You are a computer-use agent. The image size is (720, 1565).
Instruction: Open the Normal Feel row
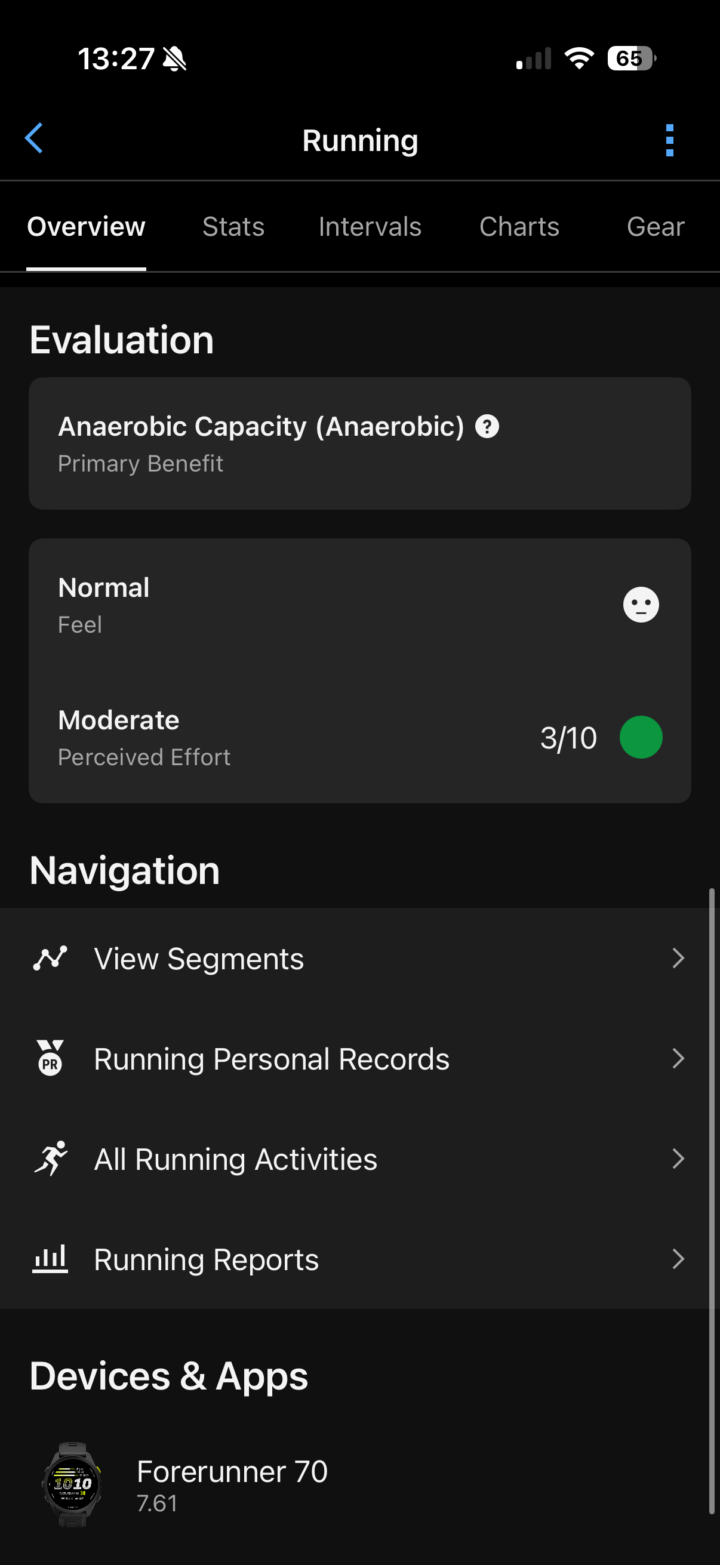pyautogui.click(x=360, y=605)
